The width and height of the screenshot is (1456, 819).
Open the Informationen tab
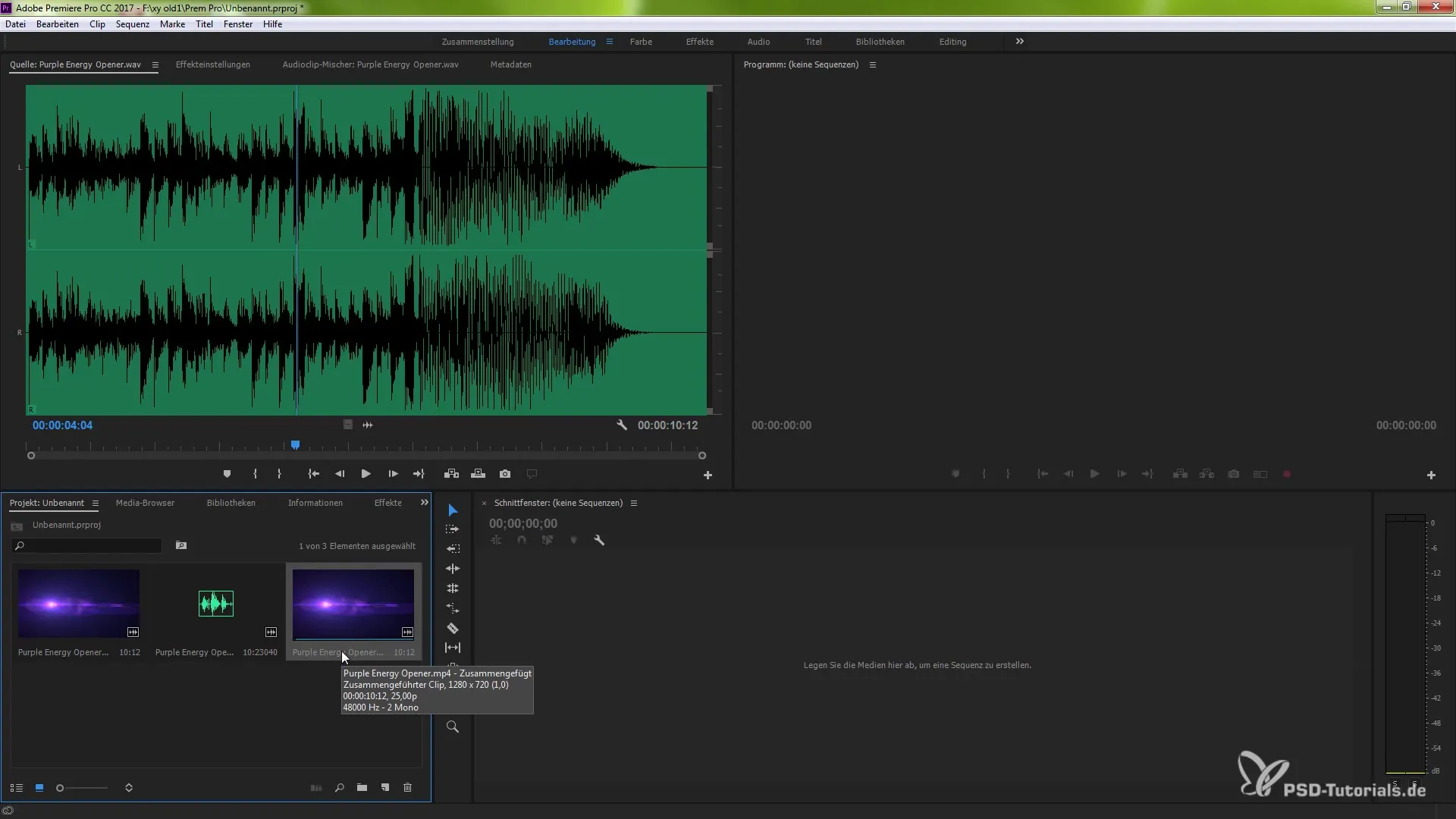[x=315, y=504]
